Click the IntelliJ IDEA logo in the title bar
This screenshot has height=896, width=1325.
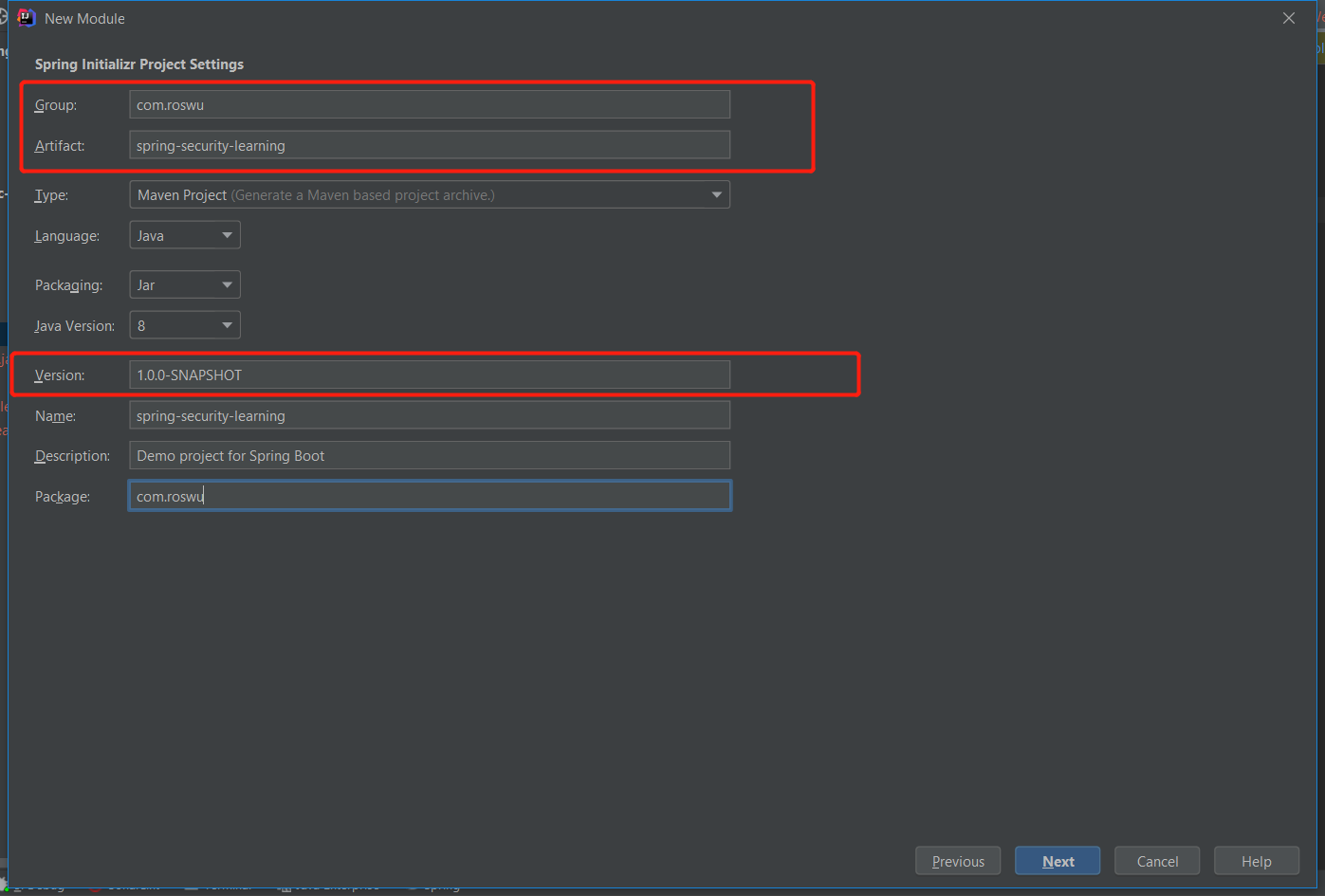[26, 17]
